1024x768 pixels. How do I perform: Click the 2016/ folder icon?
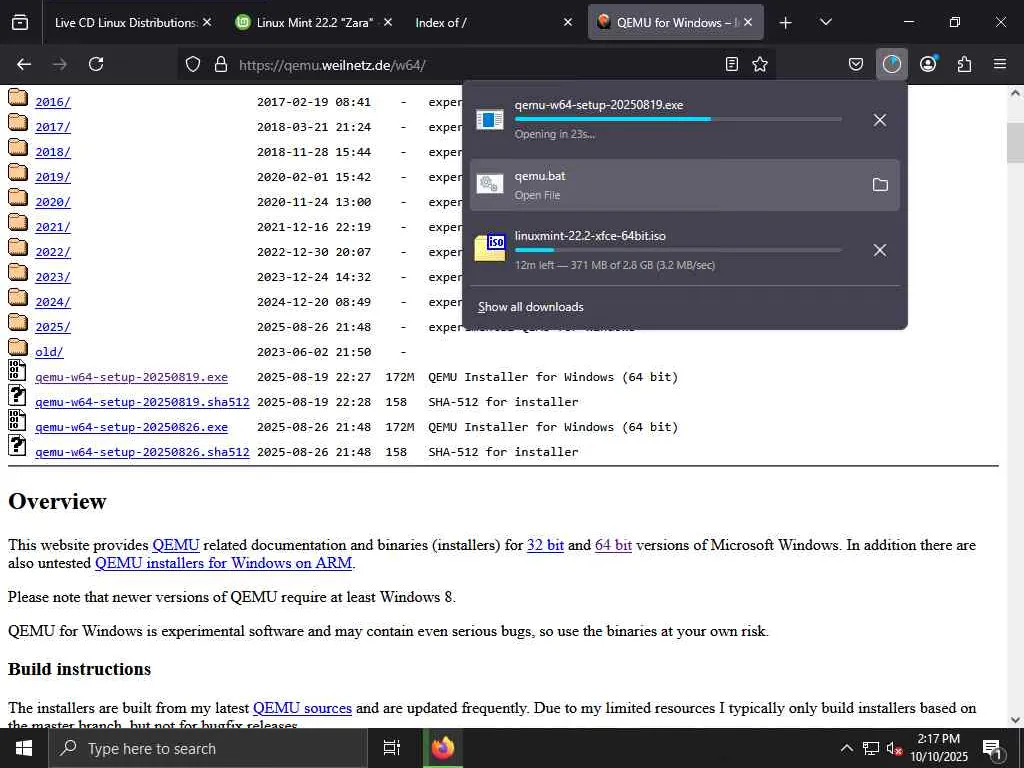click(x=18, y=98)
